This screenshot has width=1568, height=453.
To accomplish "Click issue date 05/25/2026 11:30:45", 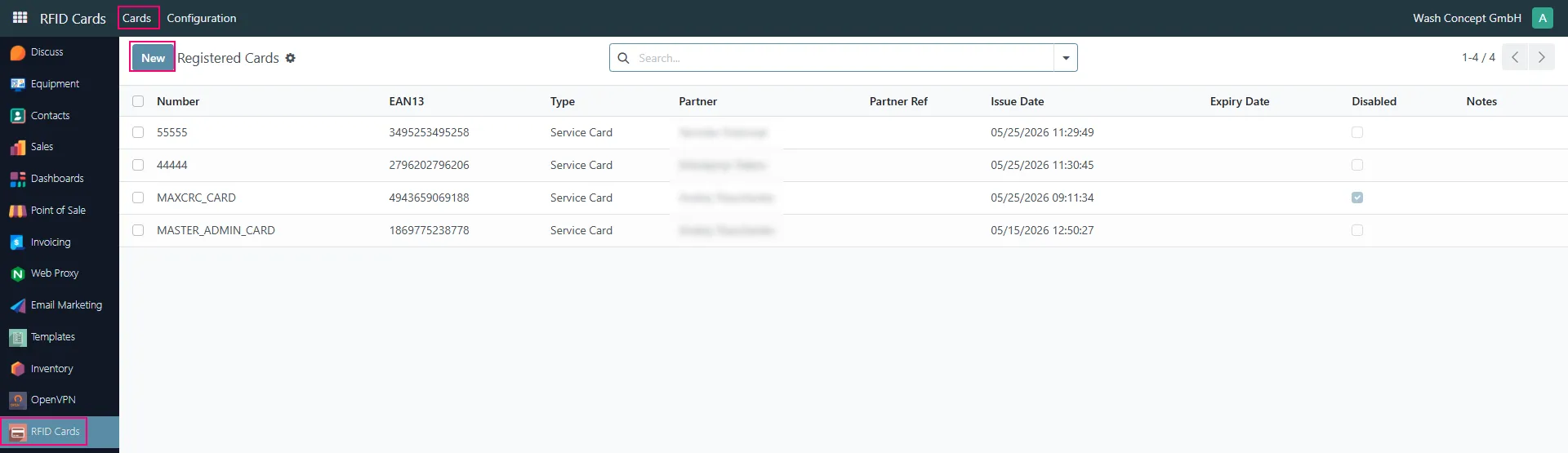I will click(1042, 165).
